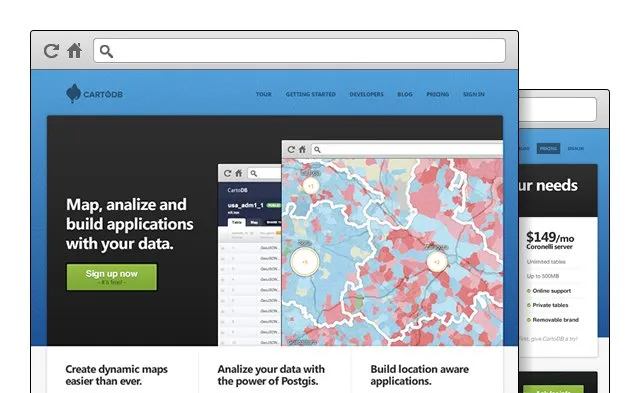Select the +2 cluster marker on the map
Viewport: 640px width, 393px height.
pyautogui.click(x=437, y=262)
